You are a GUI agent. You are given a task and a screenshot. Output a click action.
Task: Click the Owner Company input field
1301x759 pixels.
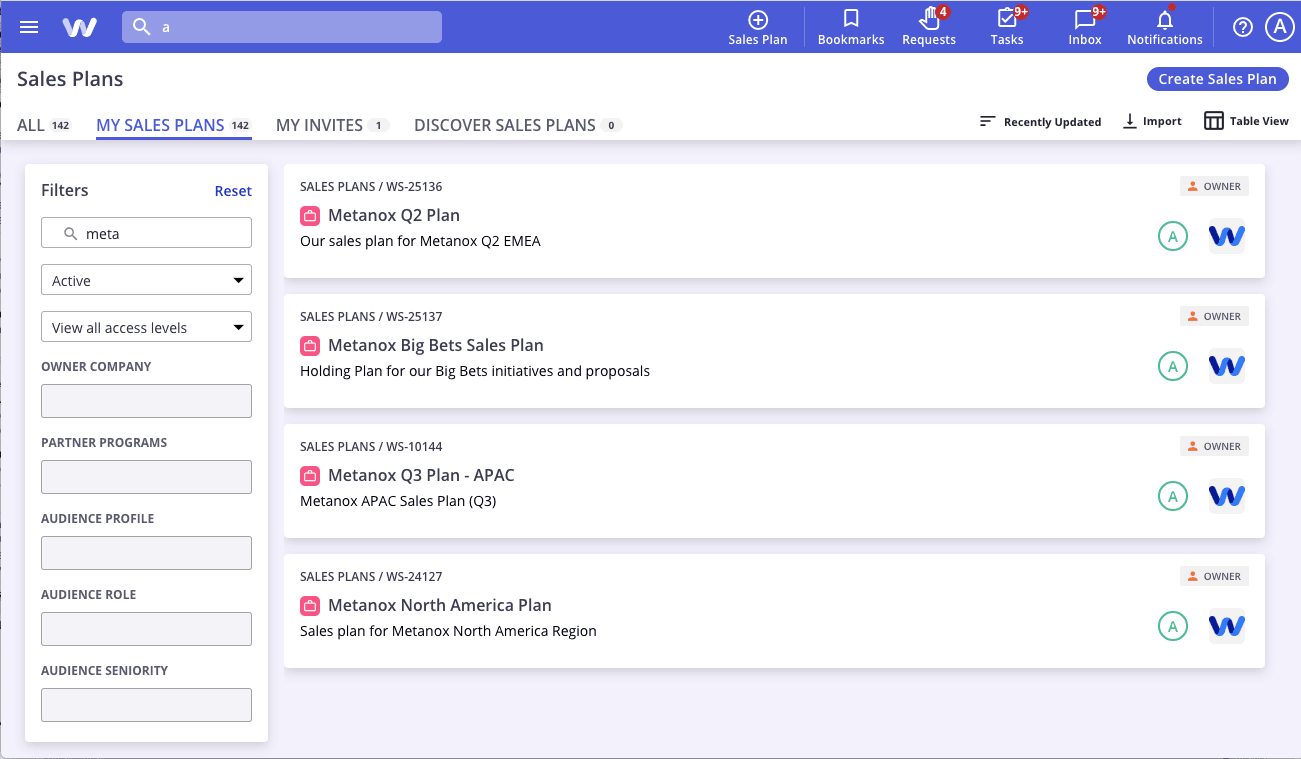[146, 400]
